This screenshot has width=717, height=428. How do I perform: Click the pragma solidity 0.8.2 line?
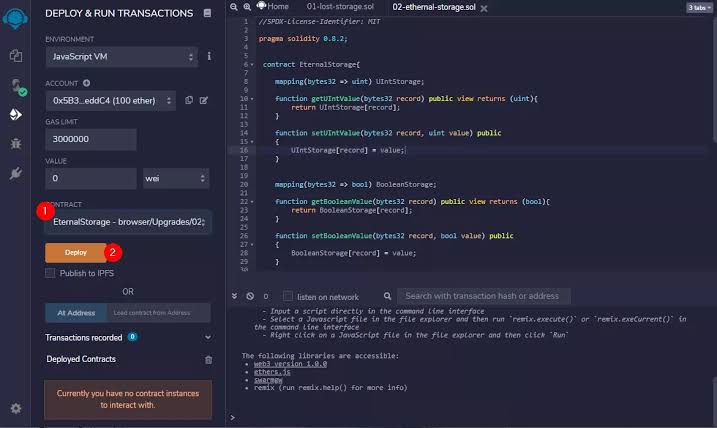click(x=303, y=39)
